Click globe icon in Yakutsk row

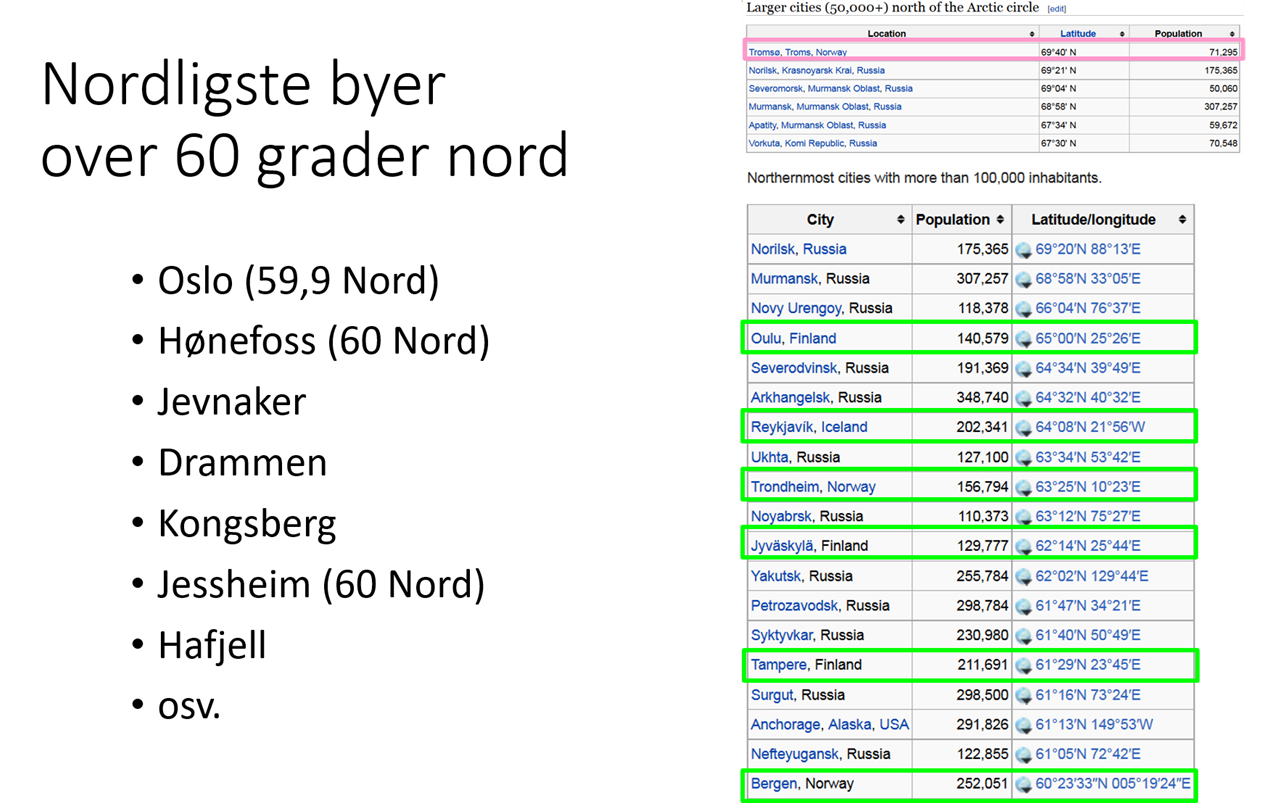point(1024,576)
